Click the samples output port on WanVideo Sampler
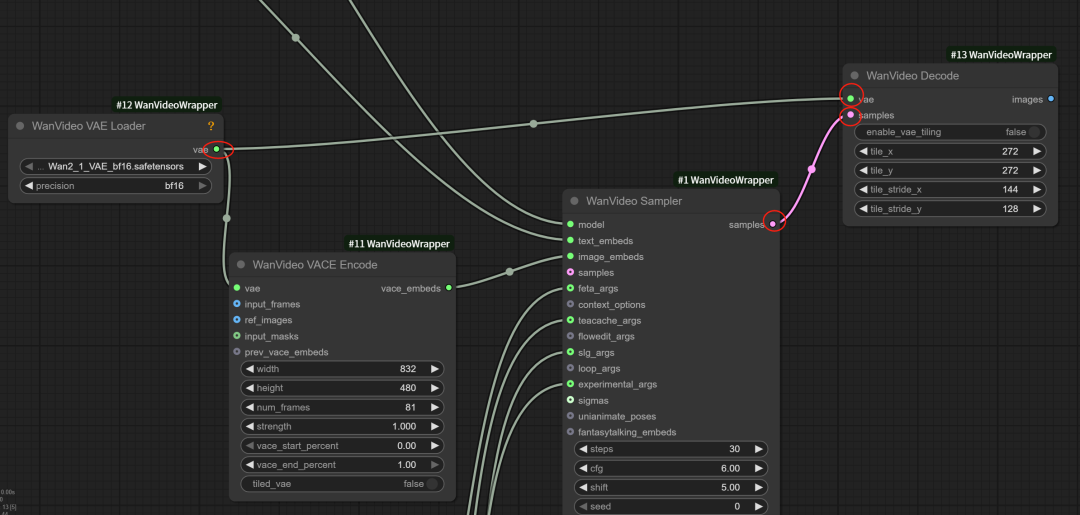This screenshot has height=515, width=1080. 772,224
